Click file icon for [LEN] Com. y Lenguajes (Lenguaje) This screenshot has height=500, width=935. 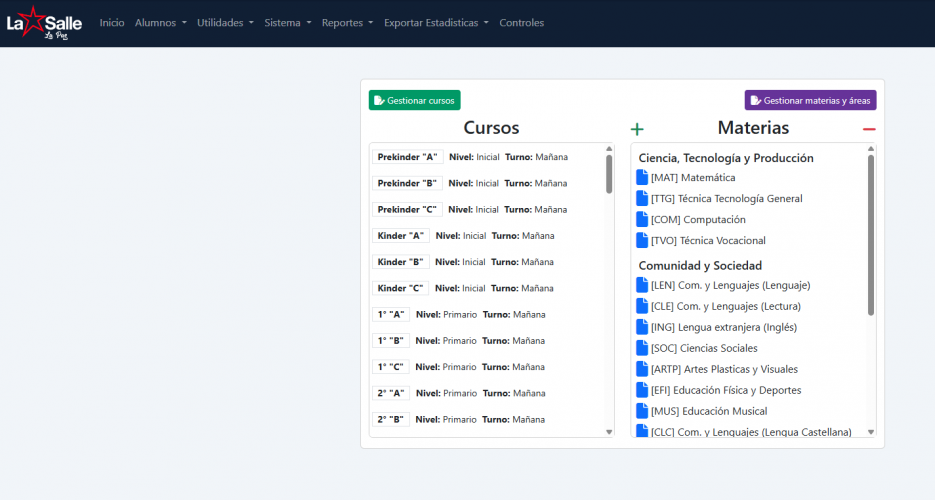tap(642, 285)
